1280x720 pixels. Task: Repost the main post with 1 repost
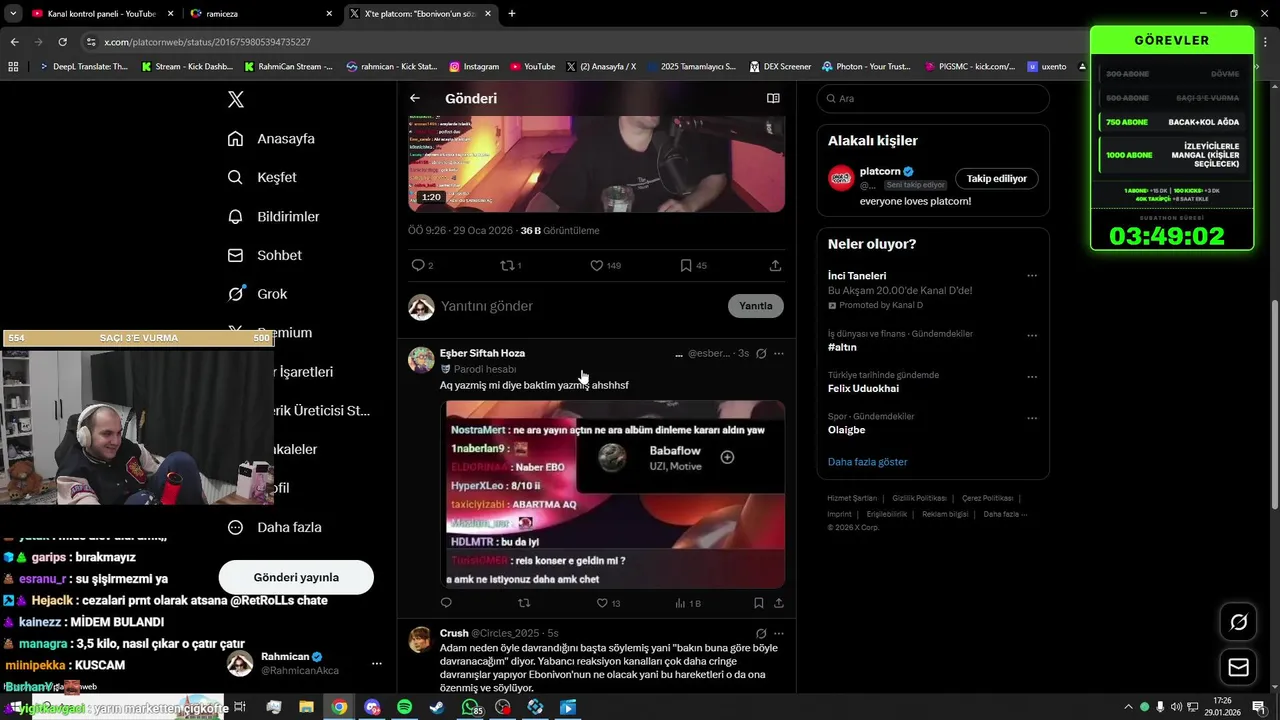pyautogui.click(x=507, y=265)
